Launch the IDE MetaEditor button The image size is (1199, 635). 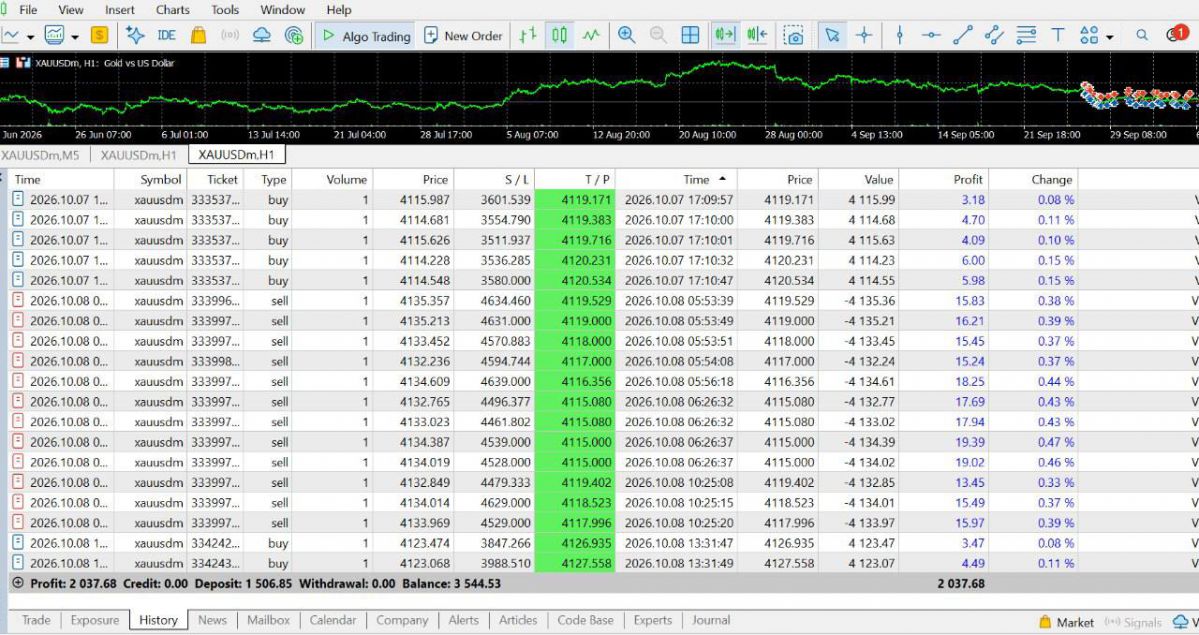tap(166, 35)
